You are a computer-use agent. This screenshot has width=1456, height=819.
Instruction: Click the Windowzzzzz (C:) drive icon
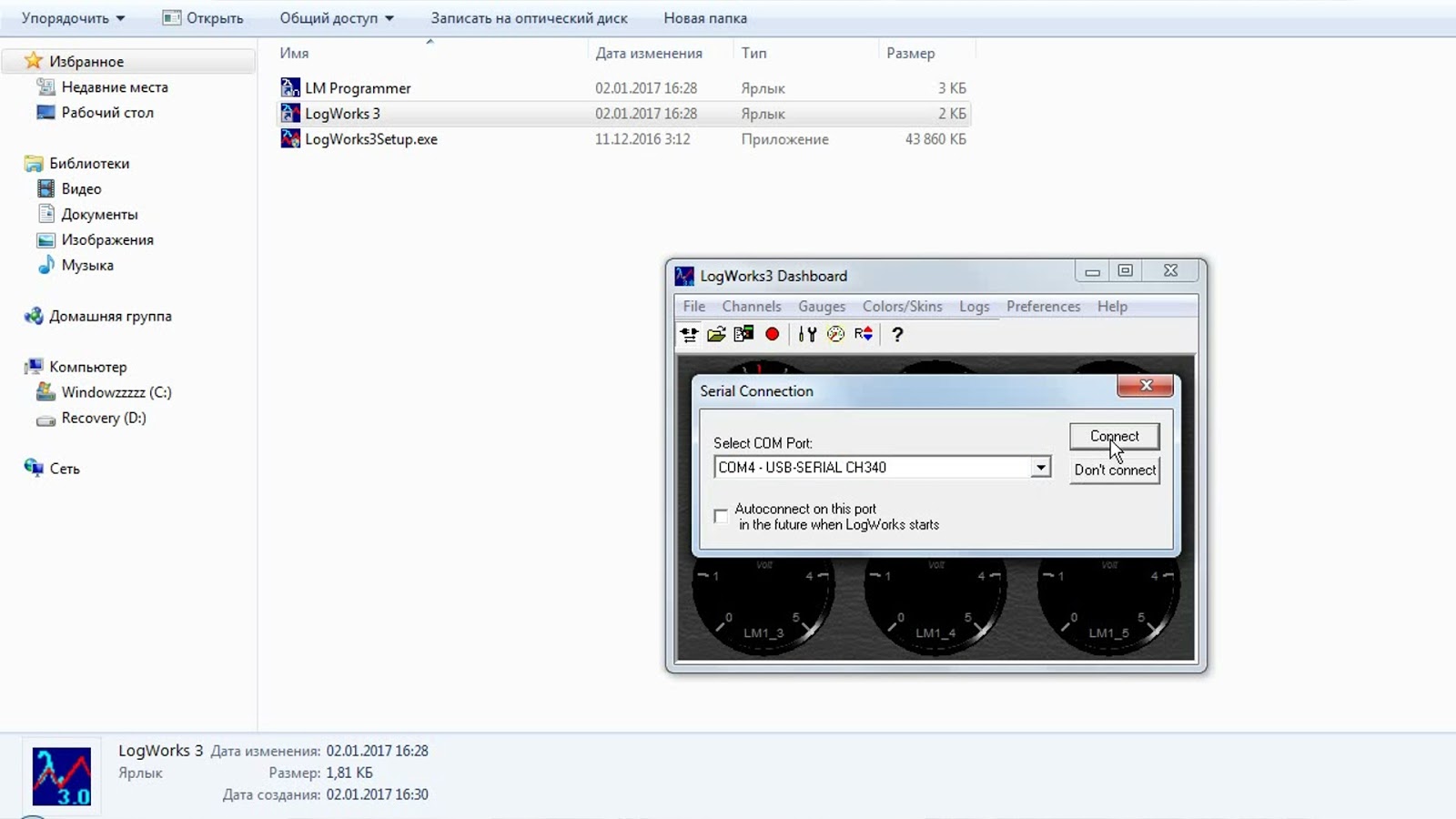pos(45,392)
